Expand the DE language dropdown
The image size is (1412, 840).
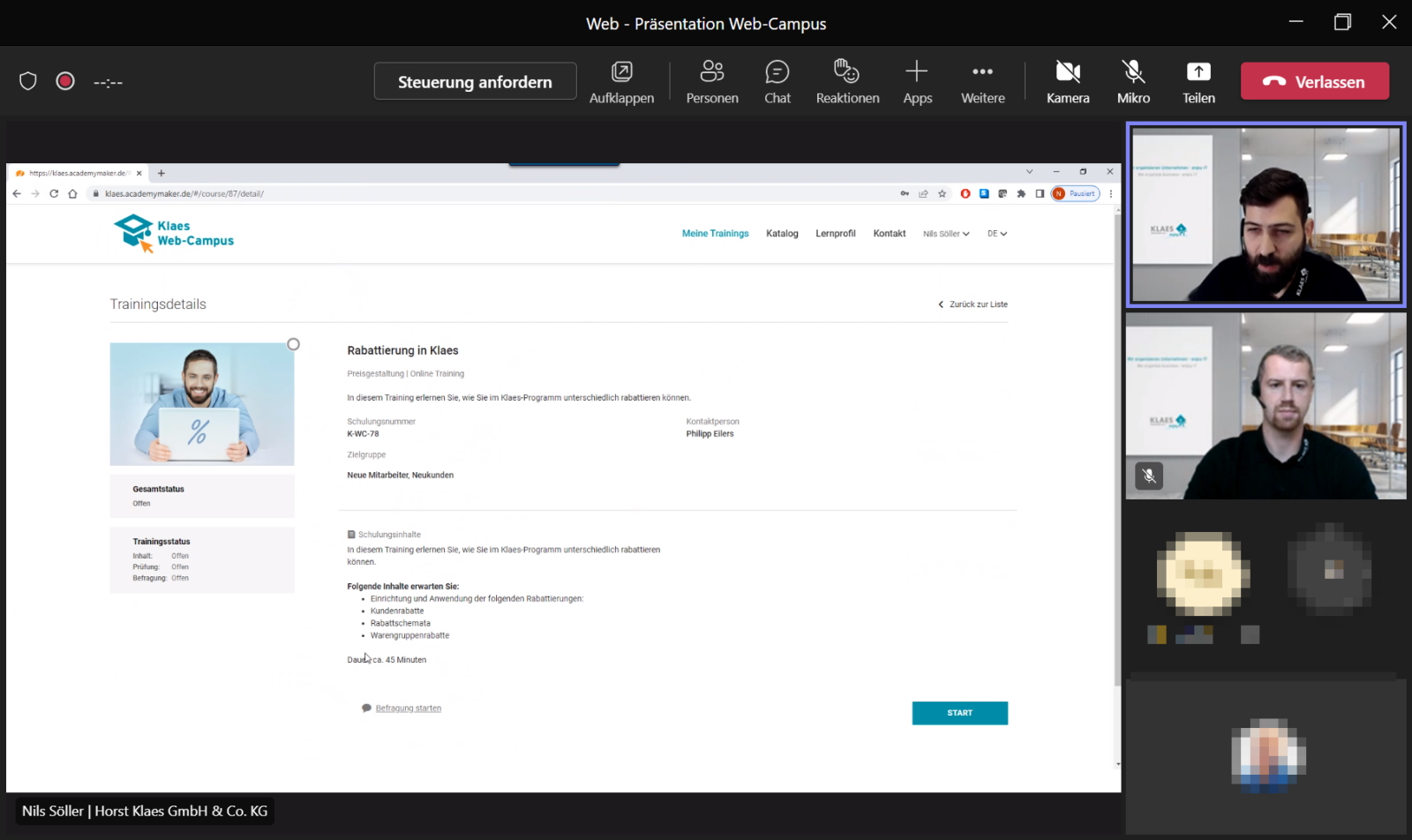point(997,234)
